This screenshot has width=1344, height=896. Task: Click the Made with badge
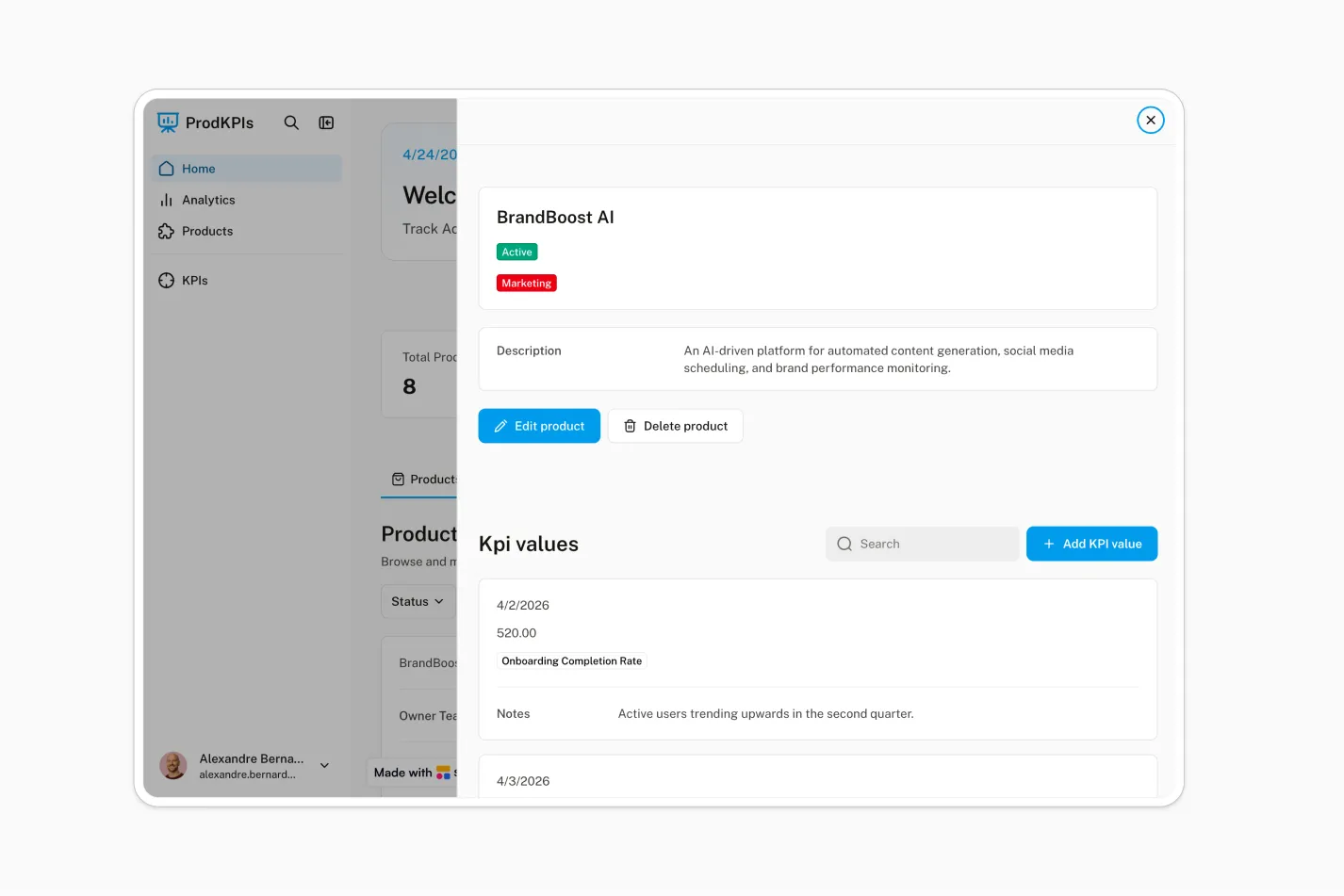[413, 773]
